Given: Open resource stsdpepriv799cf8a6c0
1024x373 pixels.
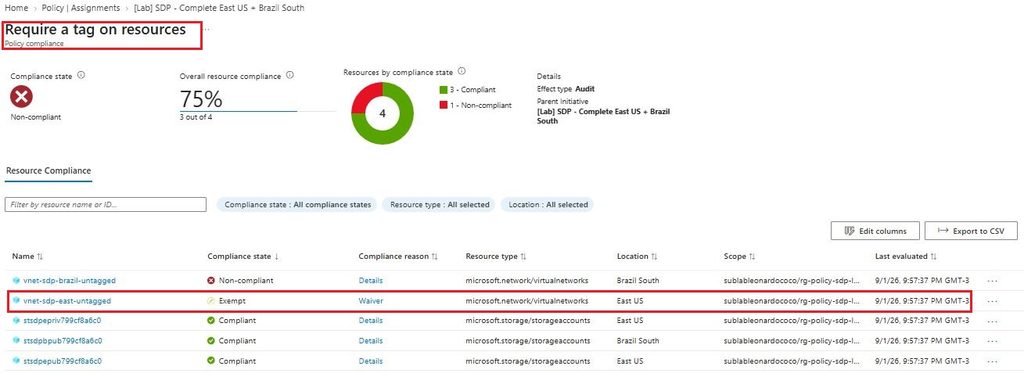Looking at the screenshot, I should click(62, 321).
